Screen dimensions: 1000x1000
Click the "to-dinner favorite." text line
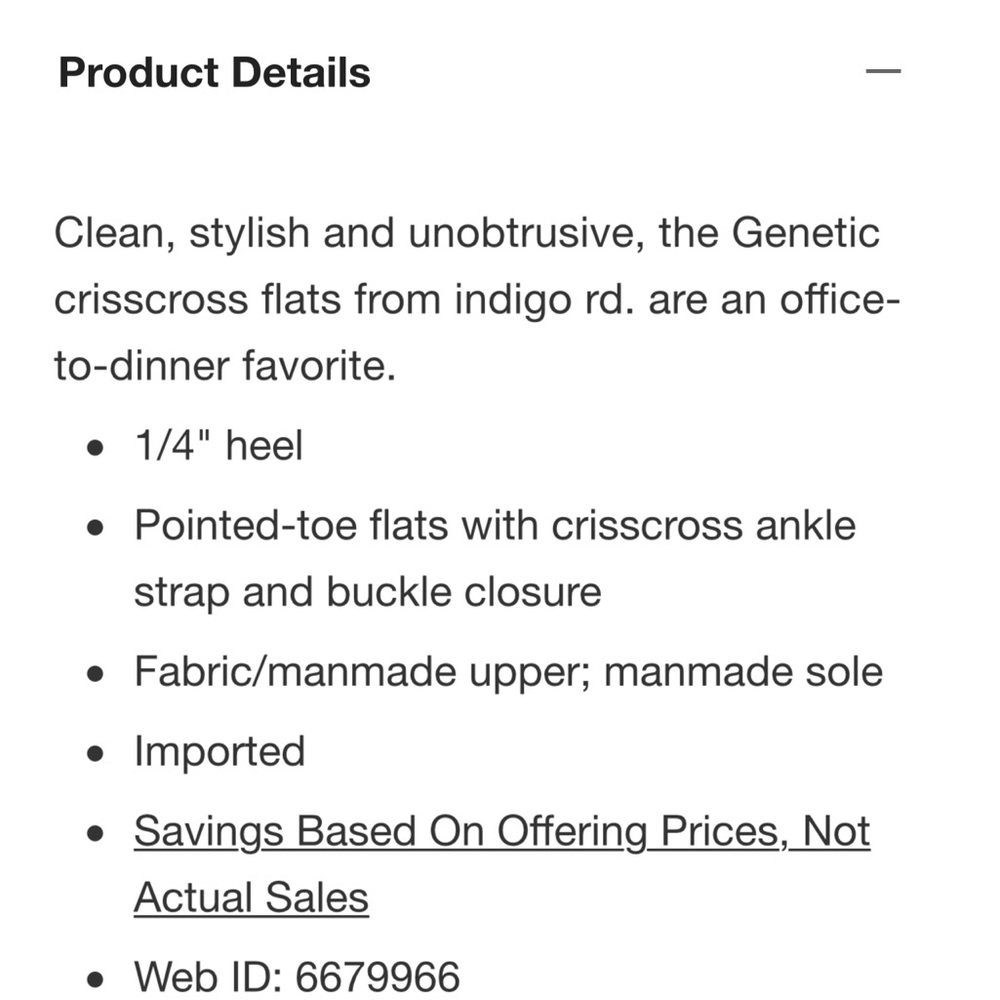click(x=225, y=367)
